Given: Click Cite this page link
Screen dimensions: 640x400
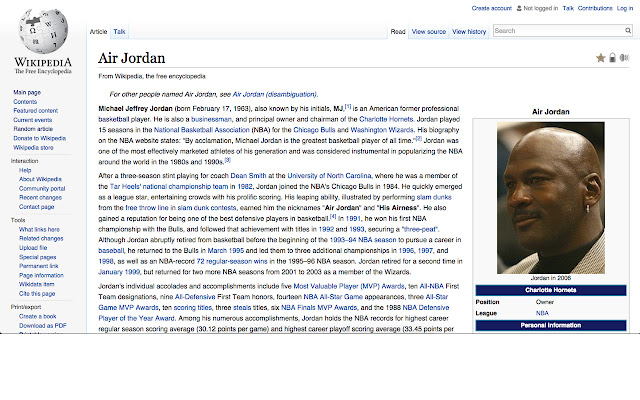Looking at the screenshot, I should [x=37, y=294].
